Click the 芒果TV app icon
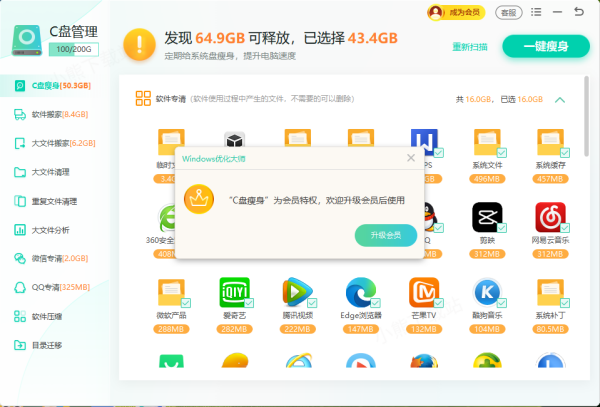This screenshot has height=407, width=600. click(424, 293)
